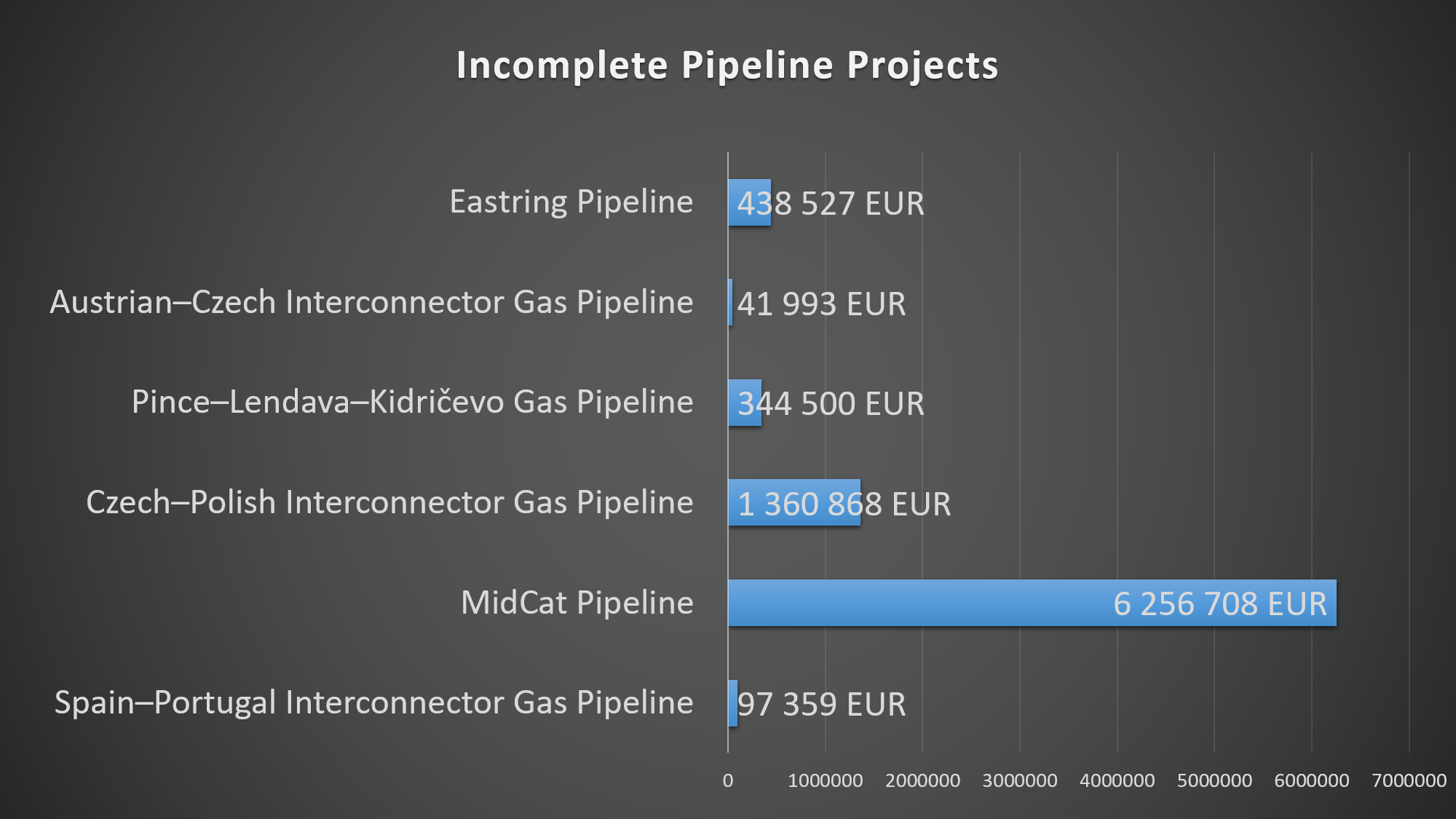The height and width of the screenshot is (819, 1456).
Task: Select the 1 360 868 EUR data label
Action: [x=844, y=504]
